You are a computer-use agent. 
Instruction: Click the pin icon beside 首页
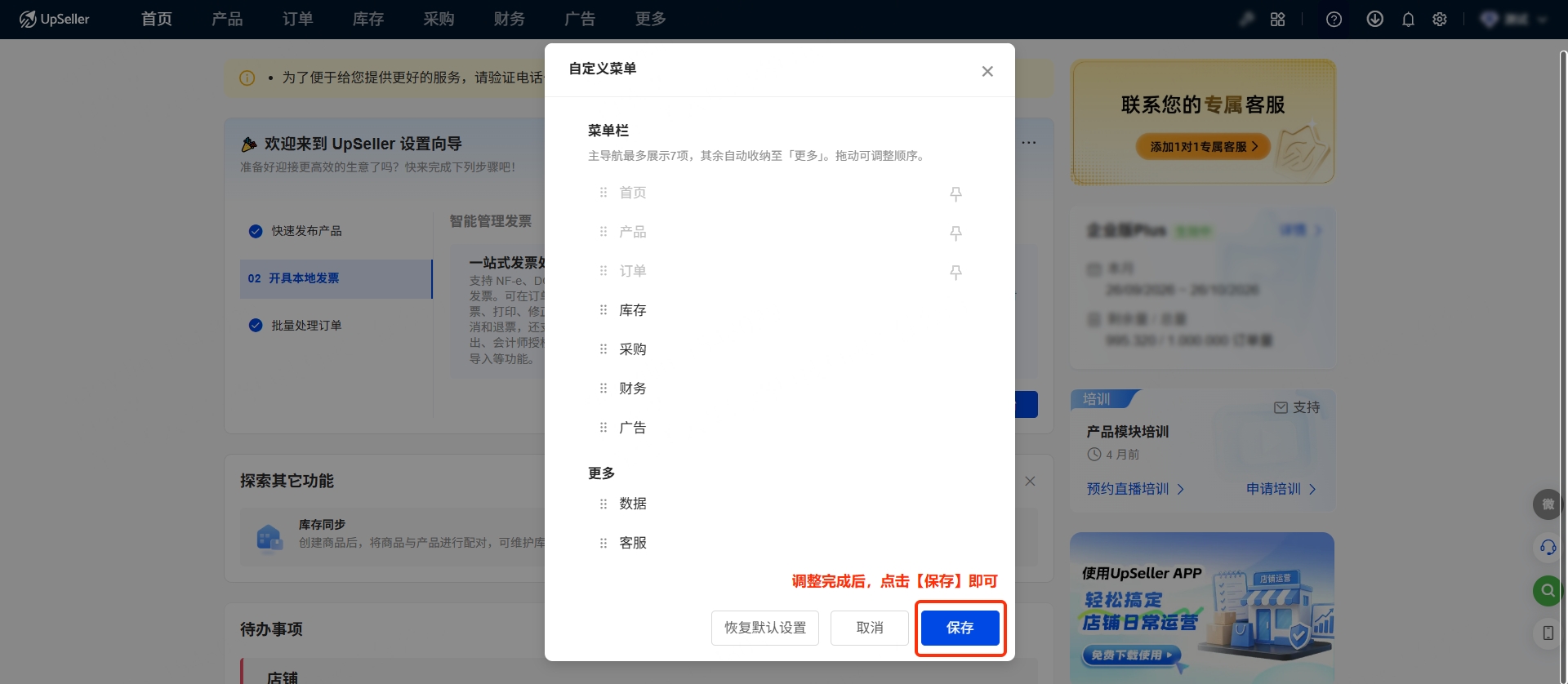pyautogui.click(x=955, y=193)
